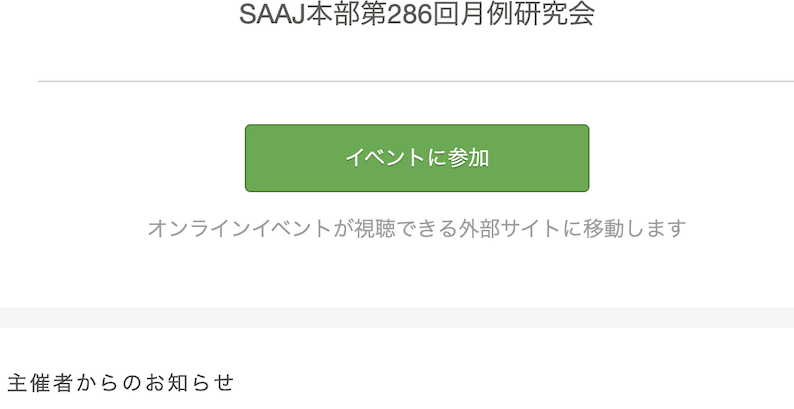794x409 pixels.
Task: Click 本部 characters in the event title
Action: [x=333, y=14]
